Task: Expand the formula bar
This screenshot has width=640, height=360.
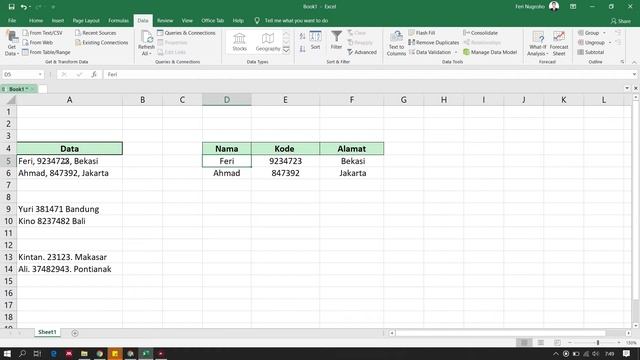Action: pyautogui.click(x=634, y=74)
